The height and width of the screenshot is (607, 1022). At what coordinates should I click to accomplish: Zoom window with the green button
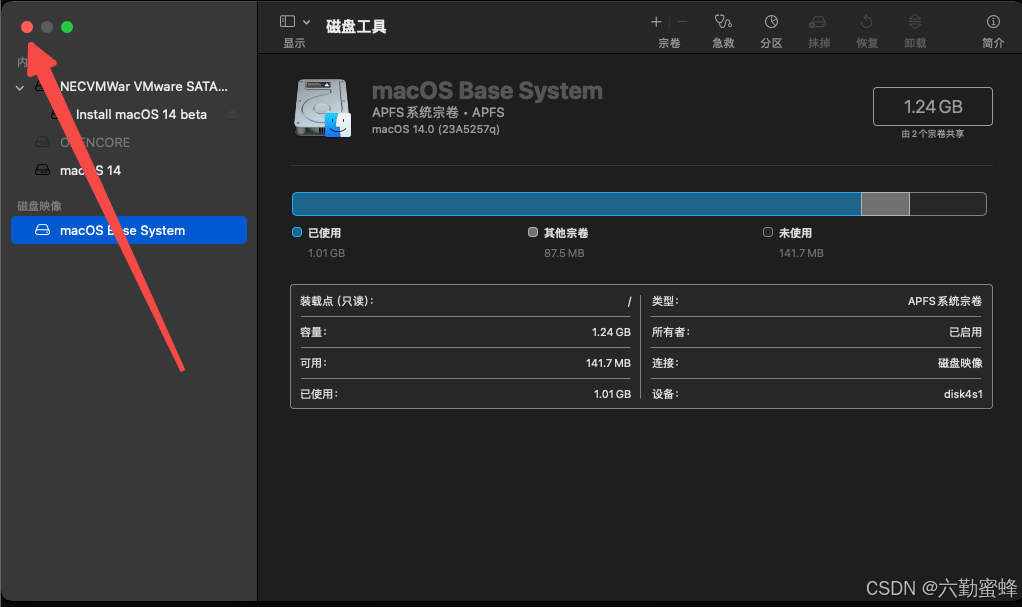tap(67, 27)
